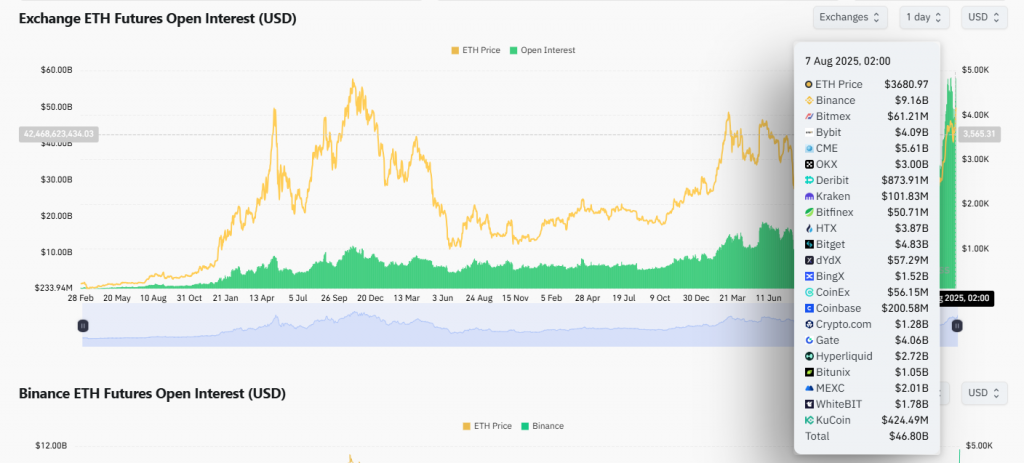
Task: Click the right handle of the range slider
Action: tap(957, 325)
